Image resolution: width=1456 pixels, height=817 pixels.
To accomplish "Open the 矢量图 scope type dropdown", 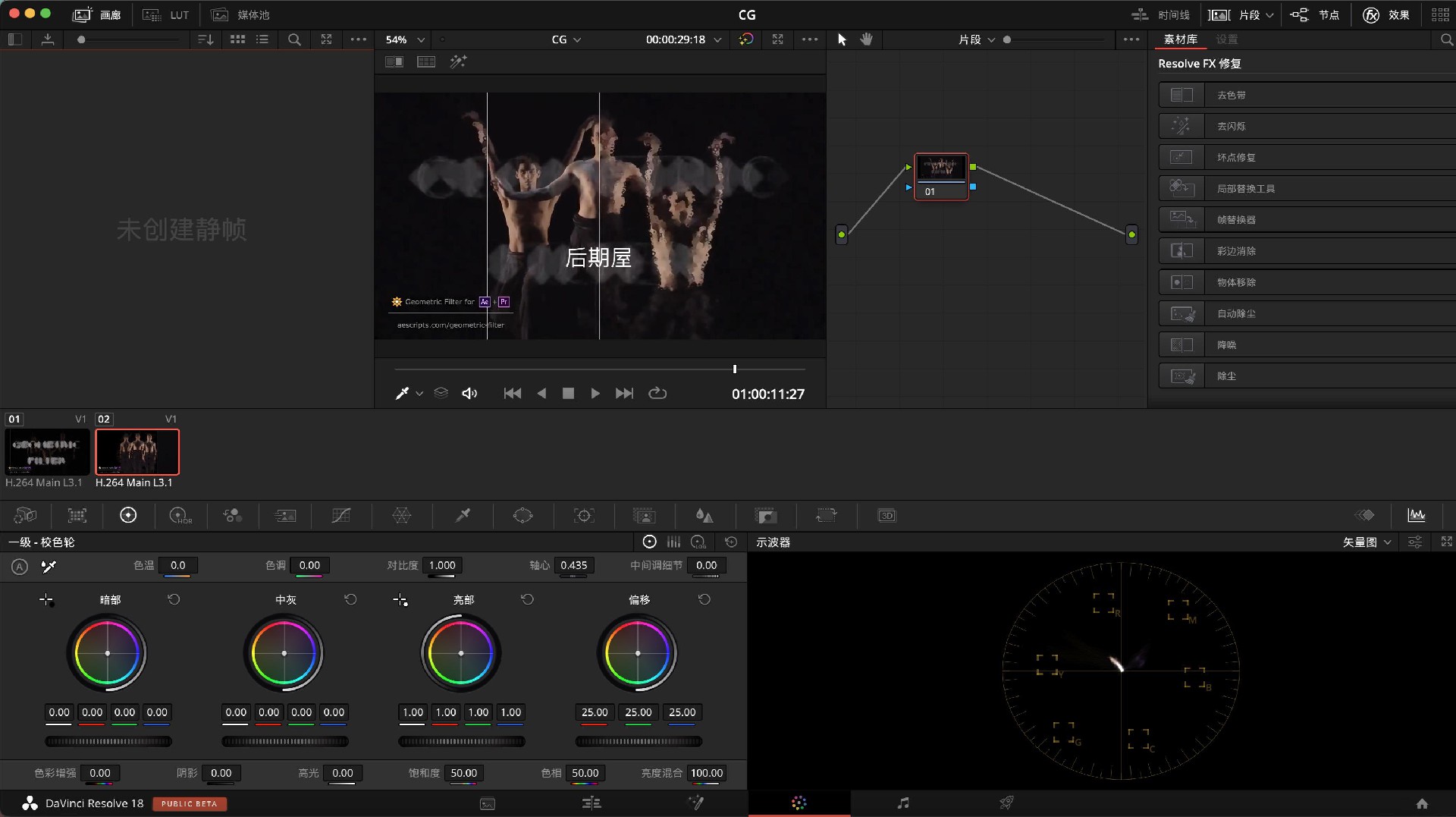I will (1367, 542).
